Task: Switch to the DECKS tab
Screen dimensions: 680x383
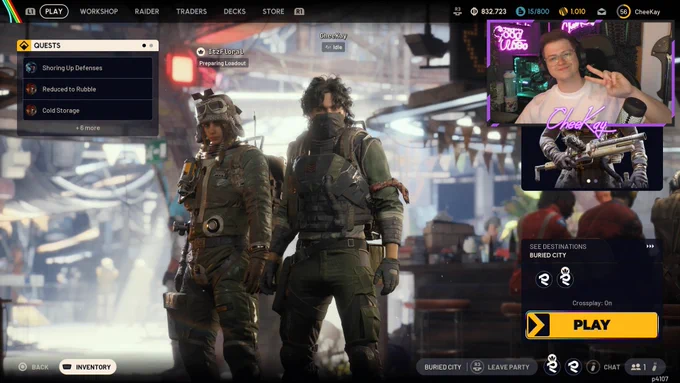Action: (234, 11)
